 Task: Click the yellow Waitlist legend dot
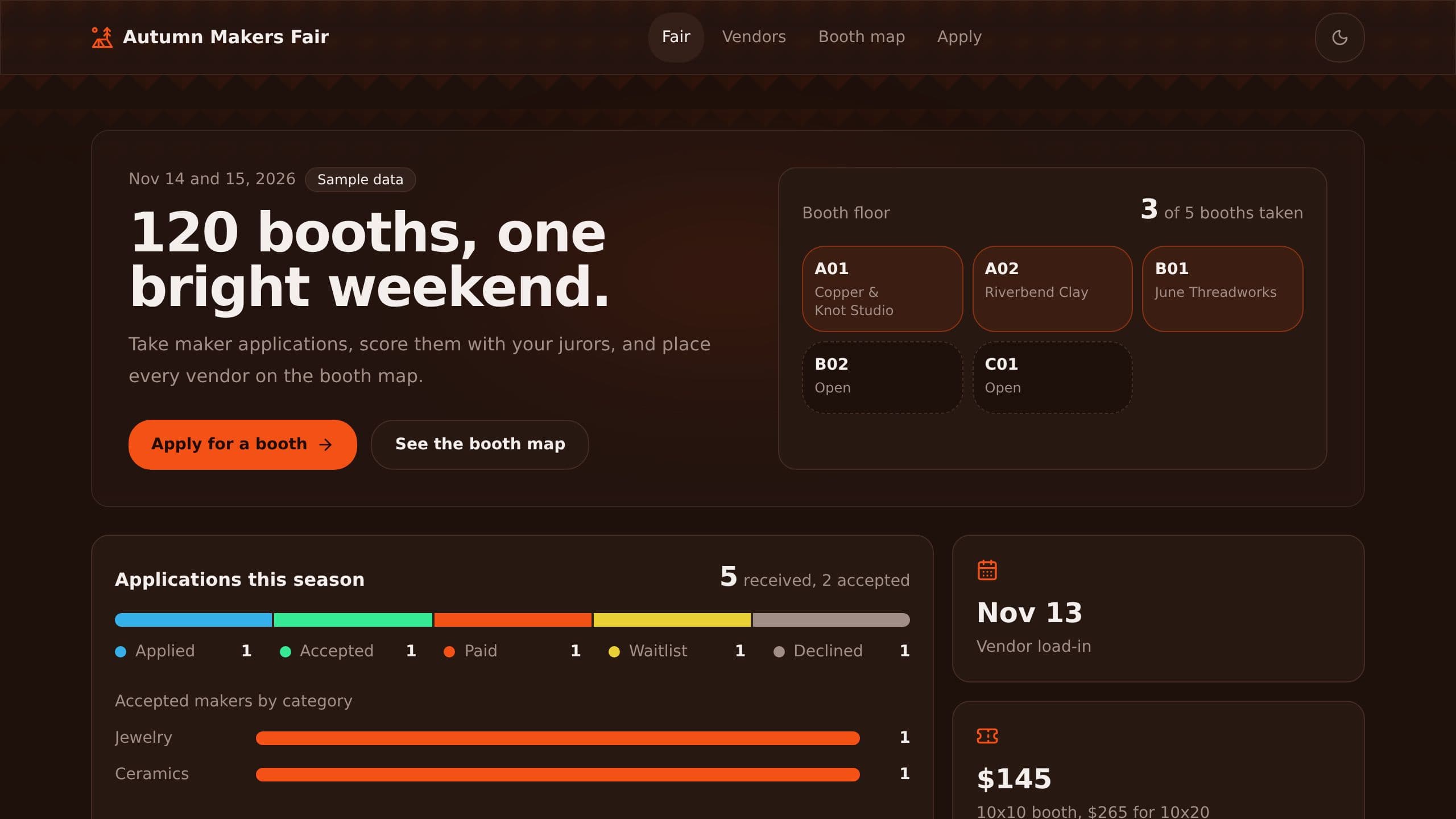point(614,652)
